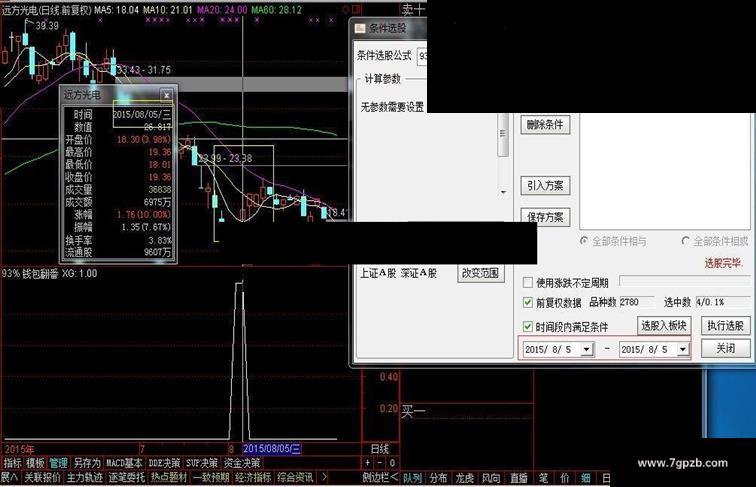756x487 pixels.
Task: Collapse the sidebar via 侧边栏 toggle
Action: [x=380, y=477]
